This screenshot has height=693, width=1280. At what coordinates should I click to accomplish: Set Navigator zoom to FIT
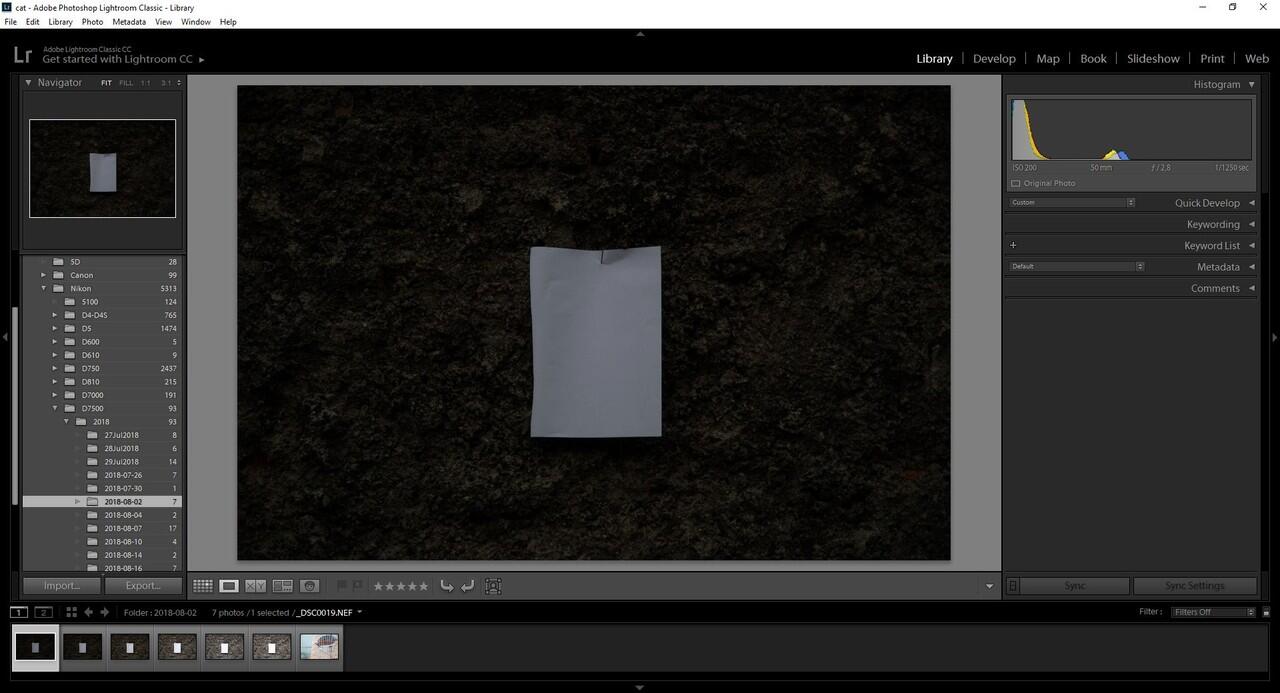[106, 83]
